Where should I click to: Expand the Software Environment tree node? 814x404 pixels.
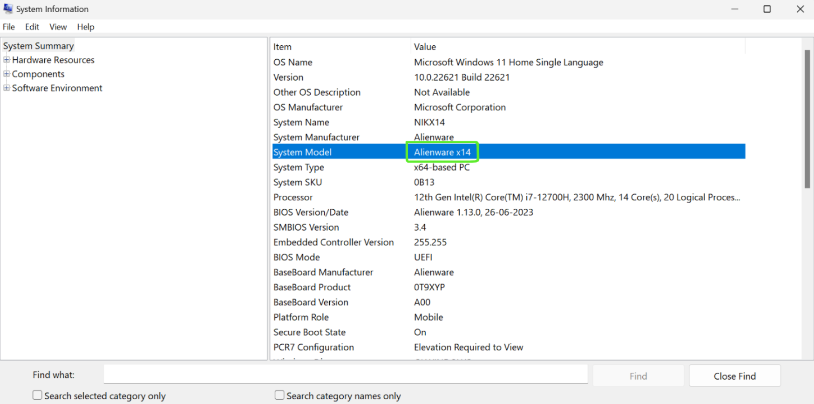click(7, 88)
